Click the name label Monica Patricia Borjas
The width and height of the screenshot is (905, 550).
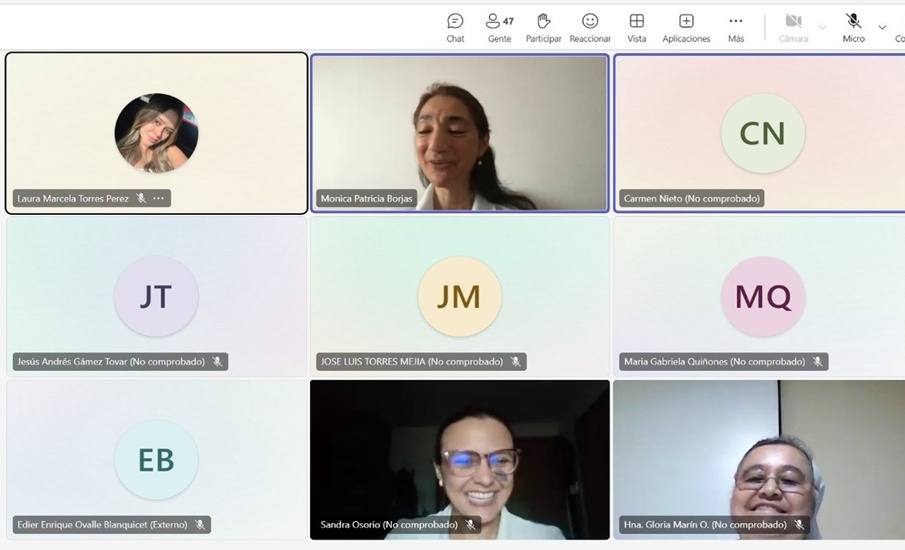click(367, 199)
